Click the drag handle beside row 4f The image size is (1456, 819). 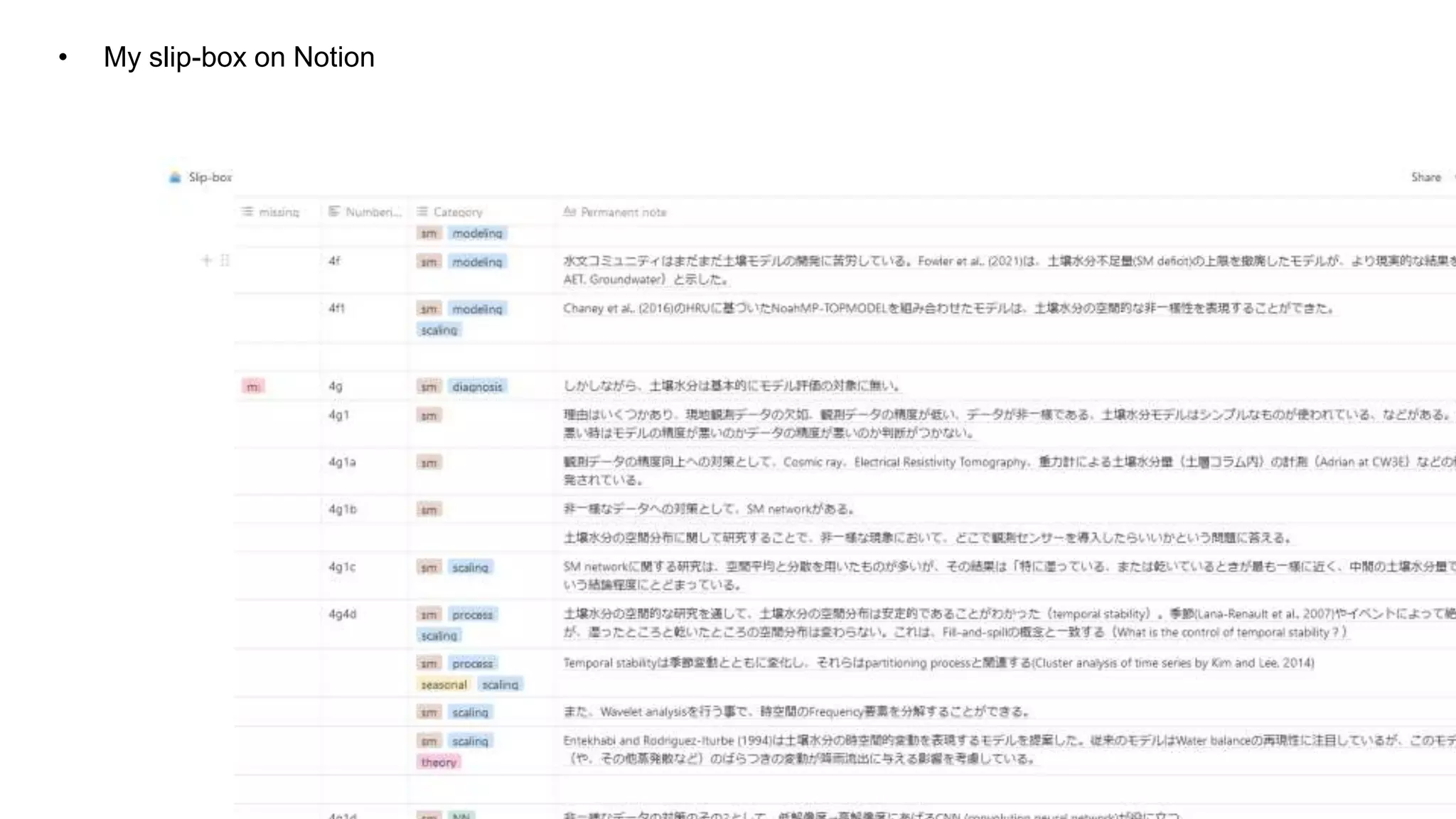click(225, 260)
